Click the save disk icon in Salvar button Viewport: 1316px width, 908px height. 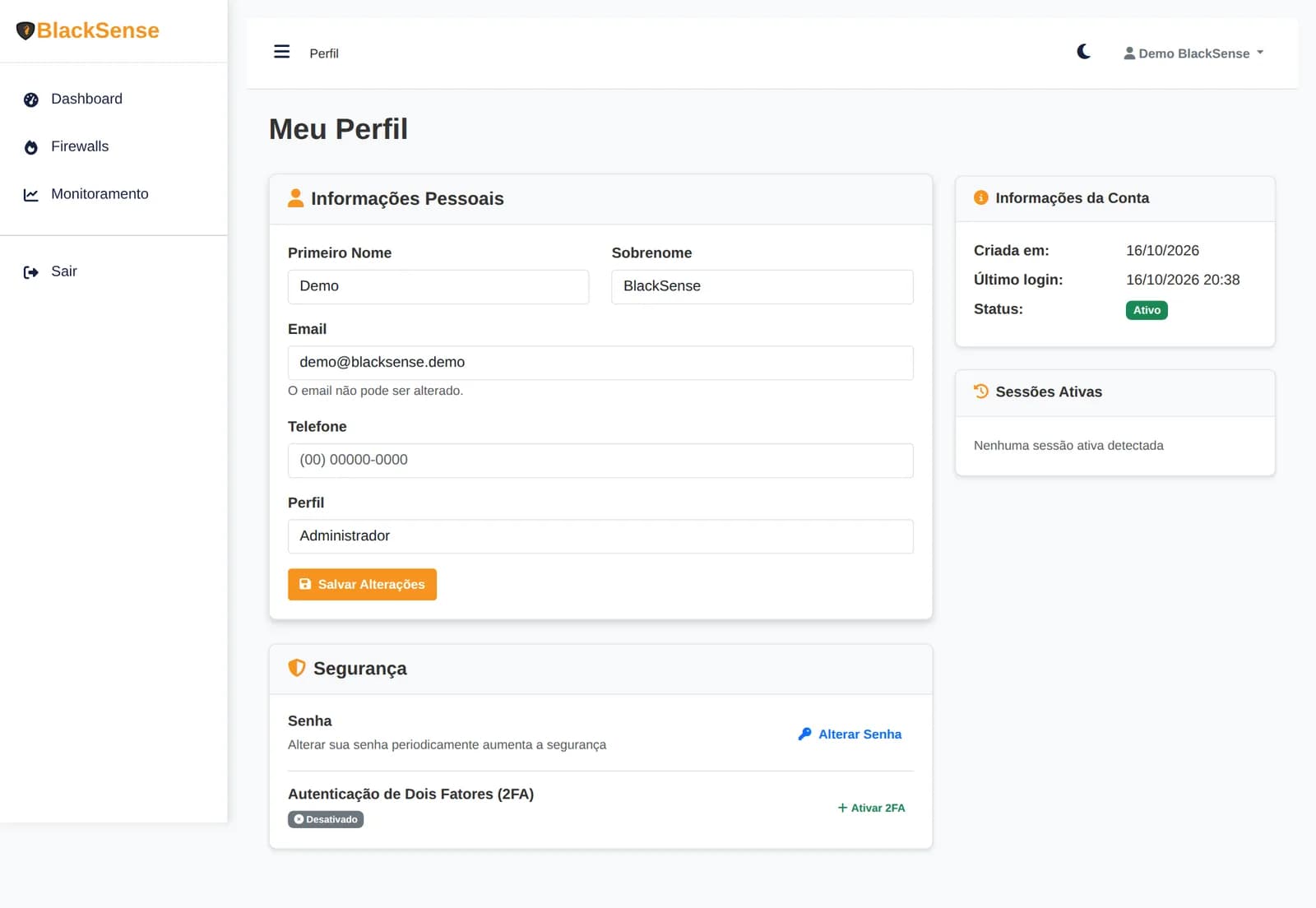pyautogui.click(x=305, y=584)
